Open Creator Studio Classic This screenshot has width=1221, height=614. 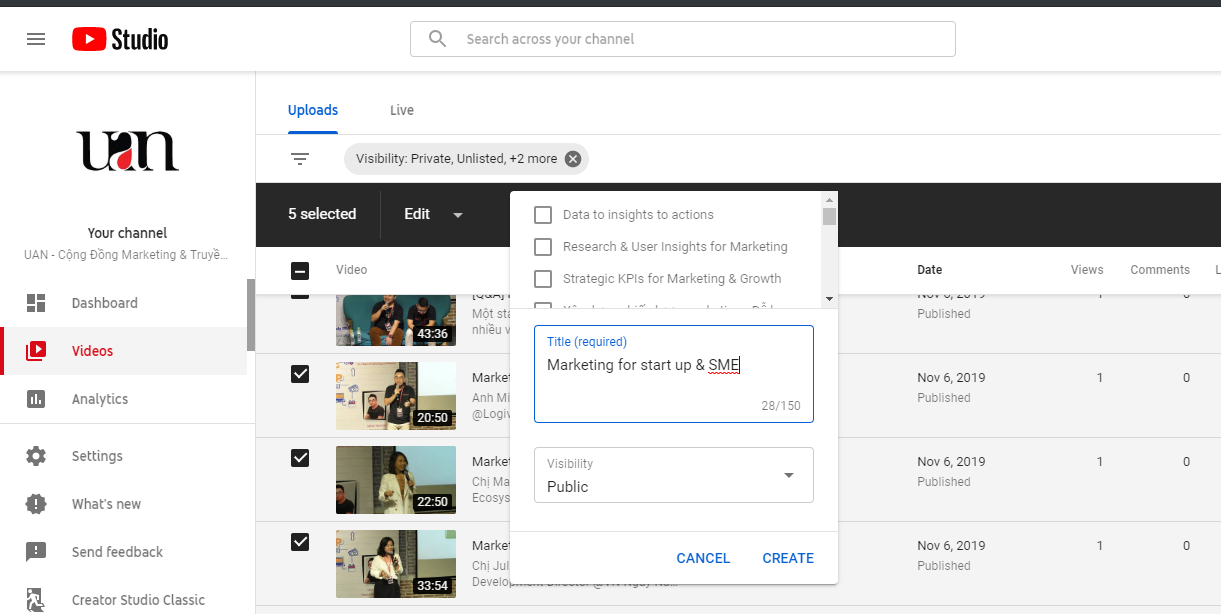point(138,600)
